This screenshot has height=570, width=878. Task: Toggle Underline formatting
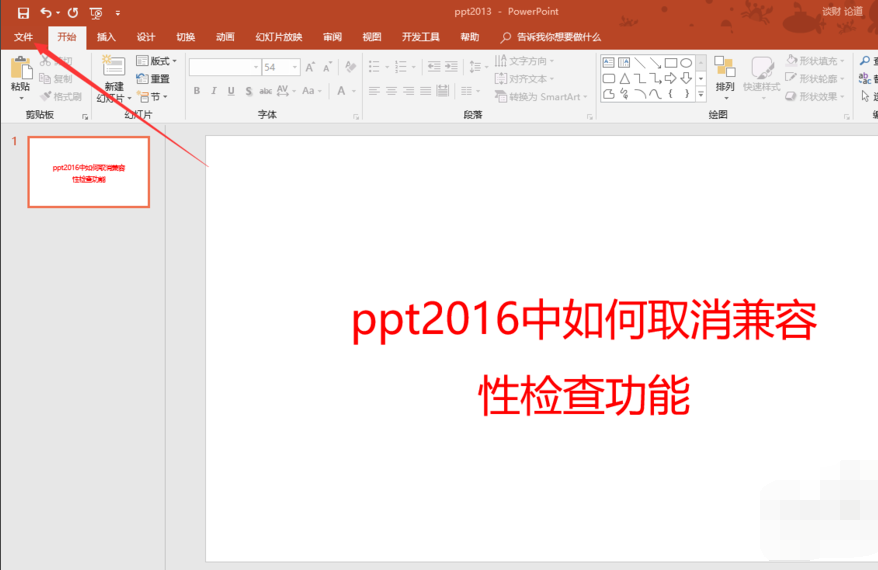pyautogui.click(x=231, y=91)
